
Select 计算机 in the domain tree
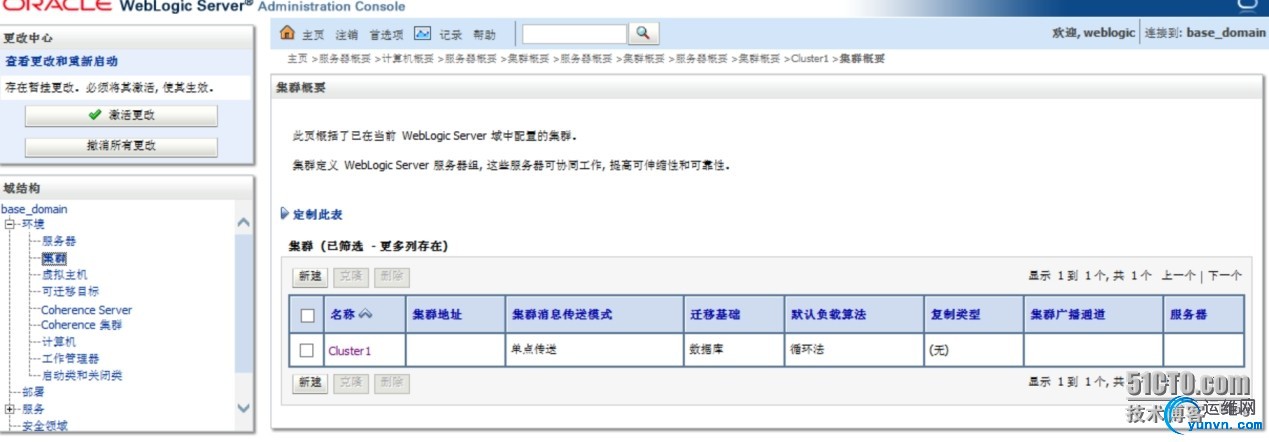tap(58, 342)
